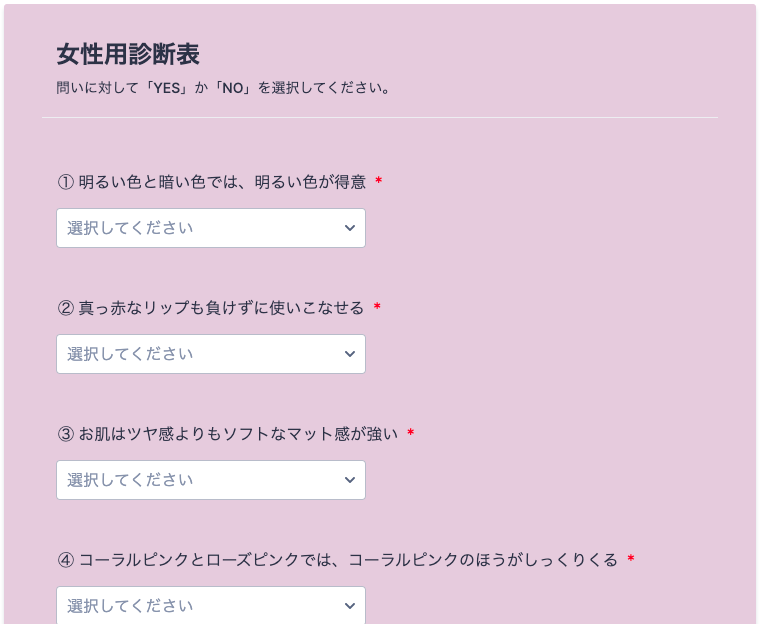The image size is (760, 624).
Task: Click the red required asterisk on question ③
Action: click(411, 433)
